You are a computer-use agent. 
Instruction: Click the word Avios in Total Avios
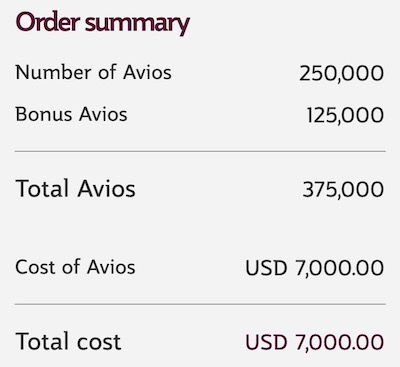106,188
